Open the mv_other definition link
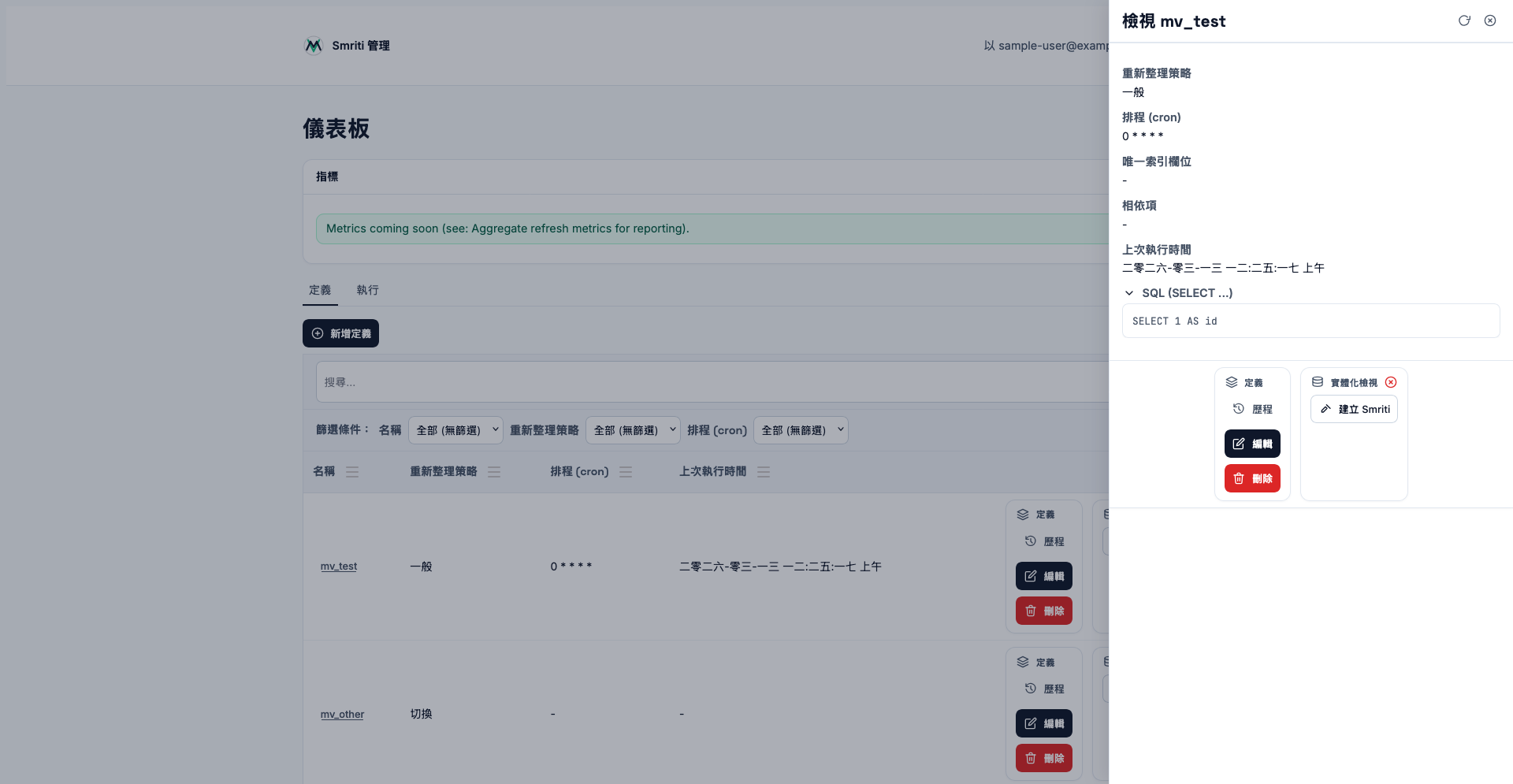Screen dimensions: 1513x784 click(x=342, y=715)
